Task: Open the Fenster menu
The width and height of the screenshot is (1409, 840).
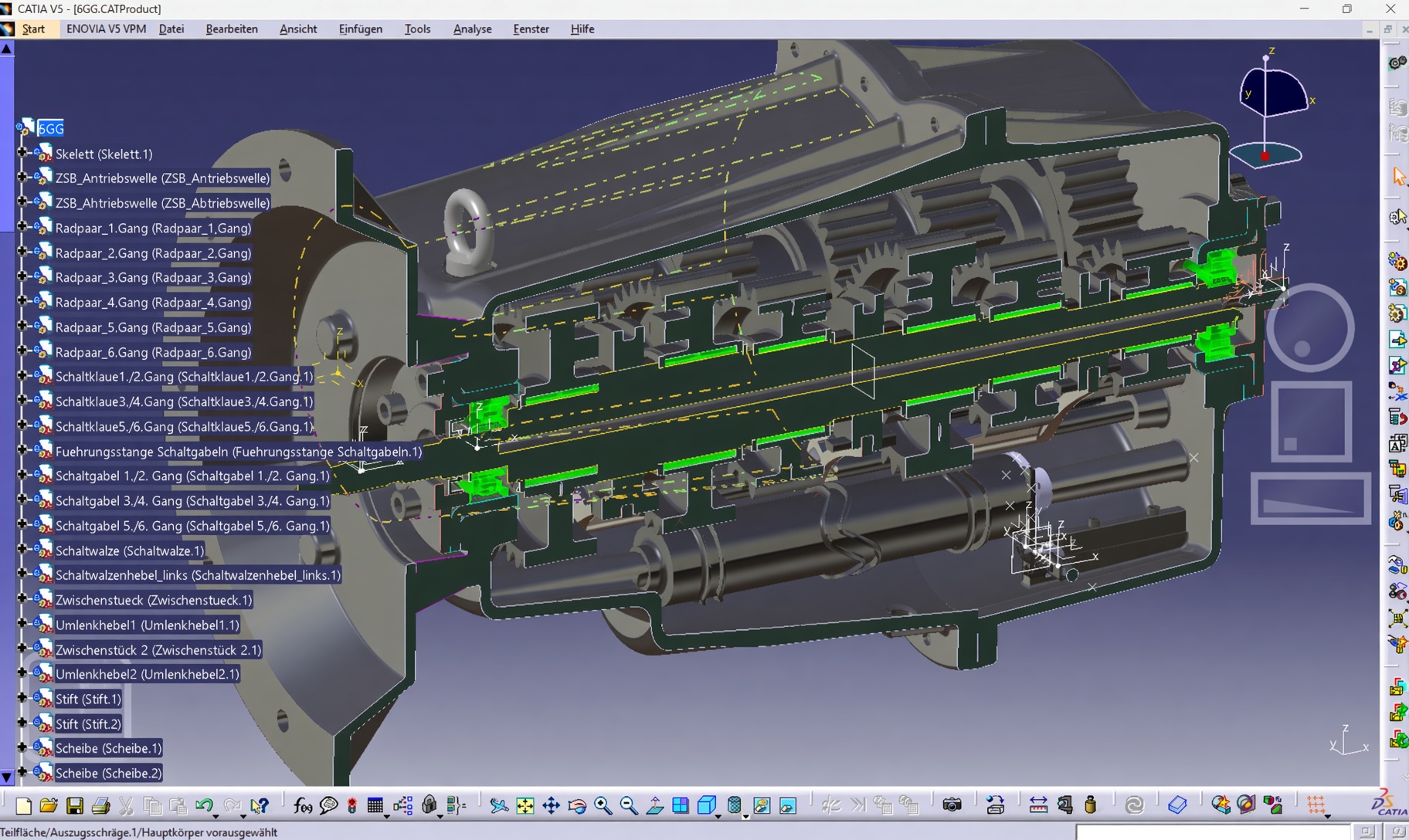Action: [x=531, y=29]
